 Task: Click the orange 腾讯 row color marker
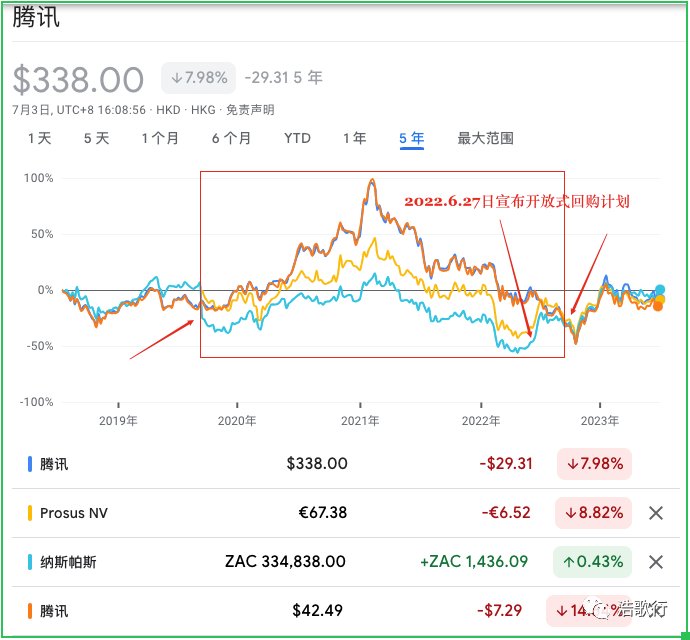tap(30, 611)
